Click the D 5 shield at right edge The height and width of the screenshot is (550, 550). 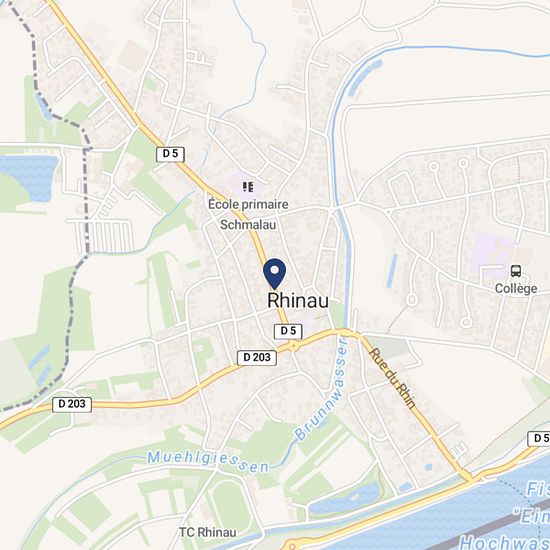[539, 438]
